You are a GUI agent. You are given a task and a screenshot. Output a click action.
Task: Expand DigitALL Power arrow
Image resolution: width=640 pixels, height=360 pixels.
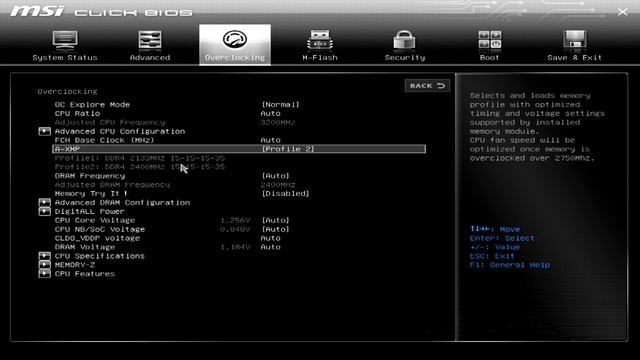click(x=44, y=211)
